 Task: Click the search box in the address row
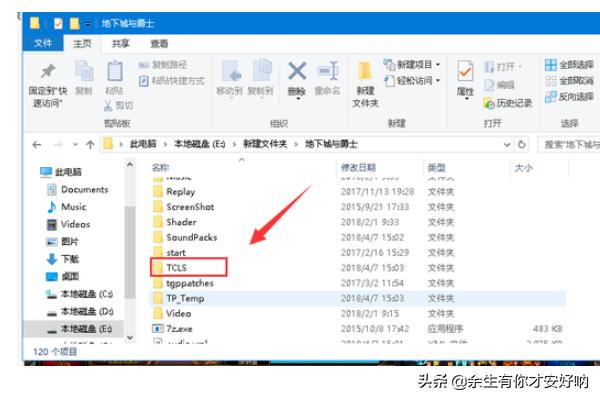click(x=570, y=144)
